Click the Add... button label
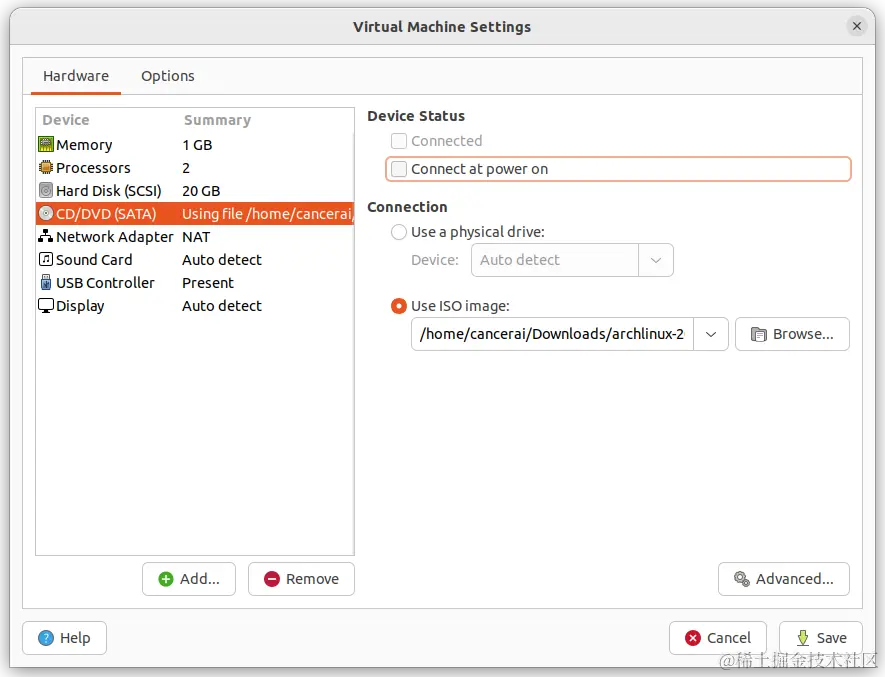 pyautogui.click(x=200, y=579)
